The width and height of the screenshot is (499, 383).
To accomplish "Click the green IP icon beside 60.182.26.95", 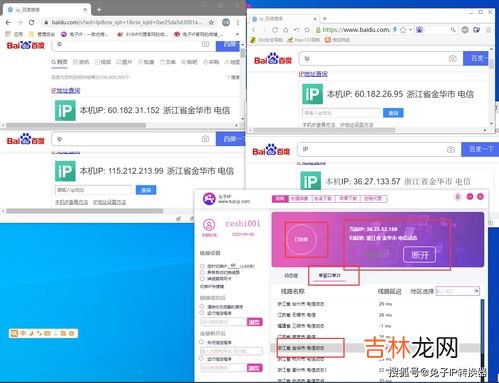I will pos(312,94).
